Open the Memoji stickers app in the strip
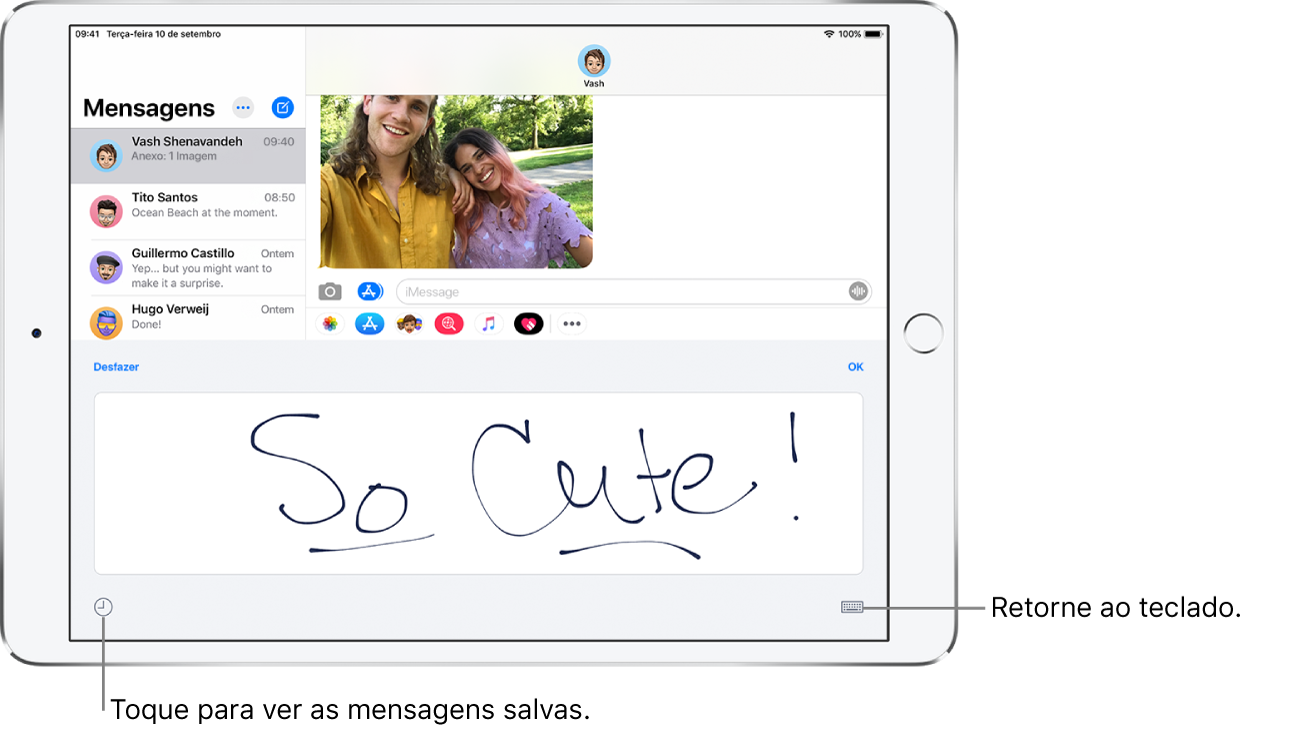 coord(409,324)
